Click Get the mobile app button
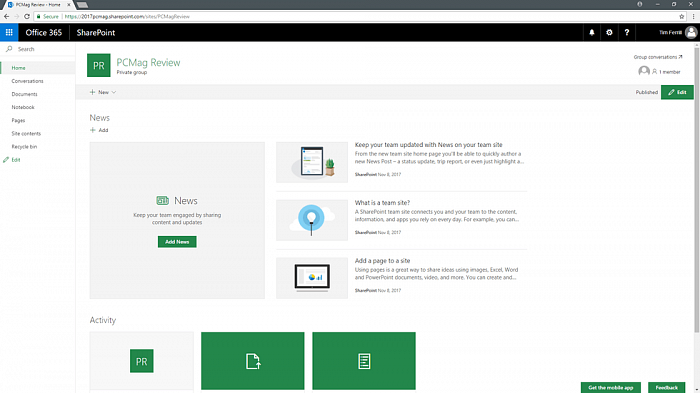 pos(610,388)
